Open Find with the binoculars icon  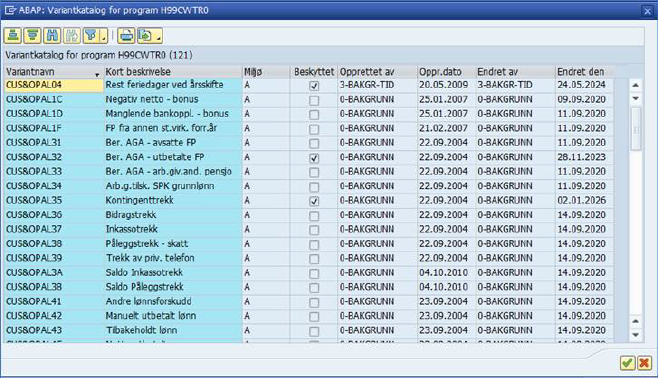[52, 36]
